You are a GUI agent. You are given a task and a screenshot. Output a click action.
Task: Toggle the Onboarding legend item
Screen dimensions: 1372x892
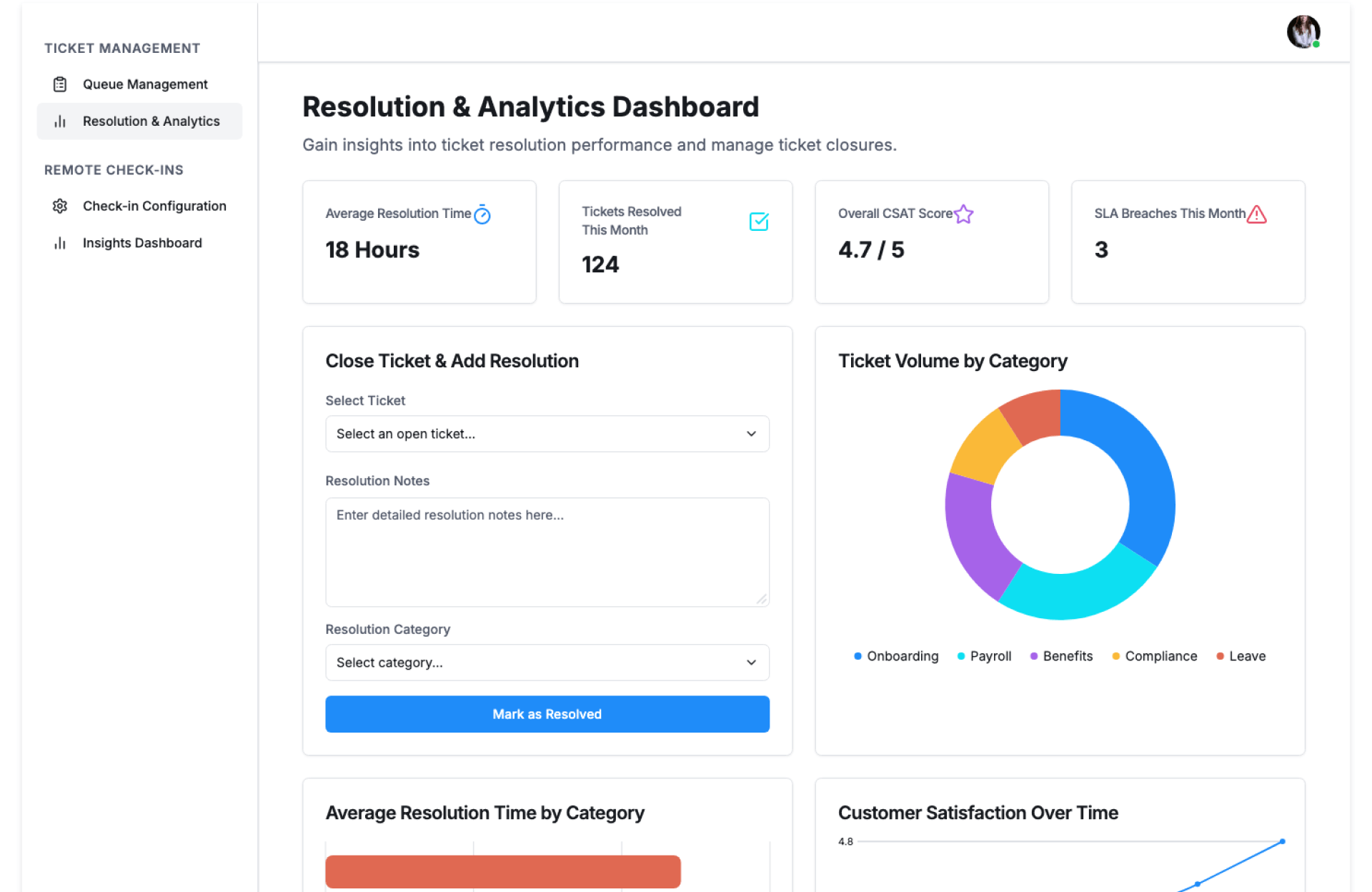[896, 656]
